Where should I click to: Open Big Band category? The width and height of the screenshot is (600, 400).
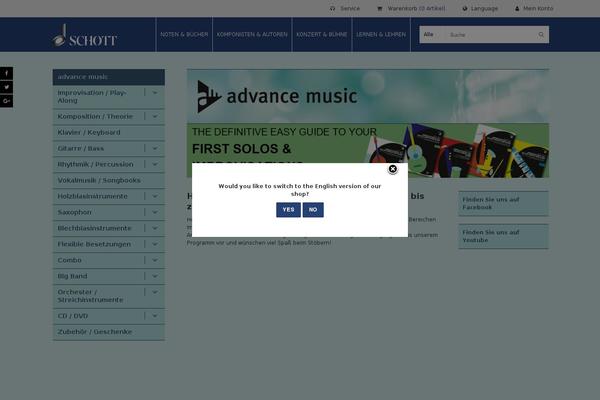[72, 276]
